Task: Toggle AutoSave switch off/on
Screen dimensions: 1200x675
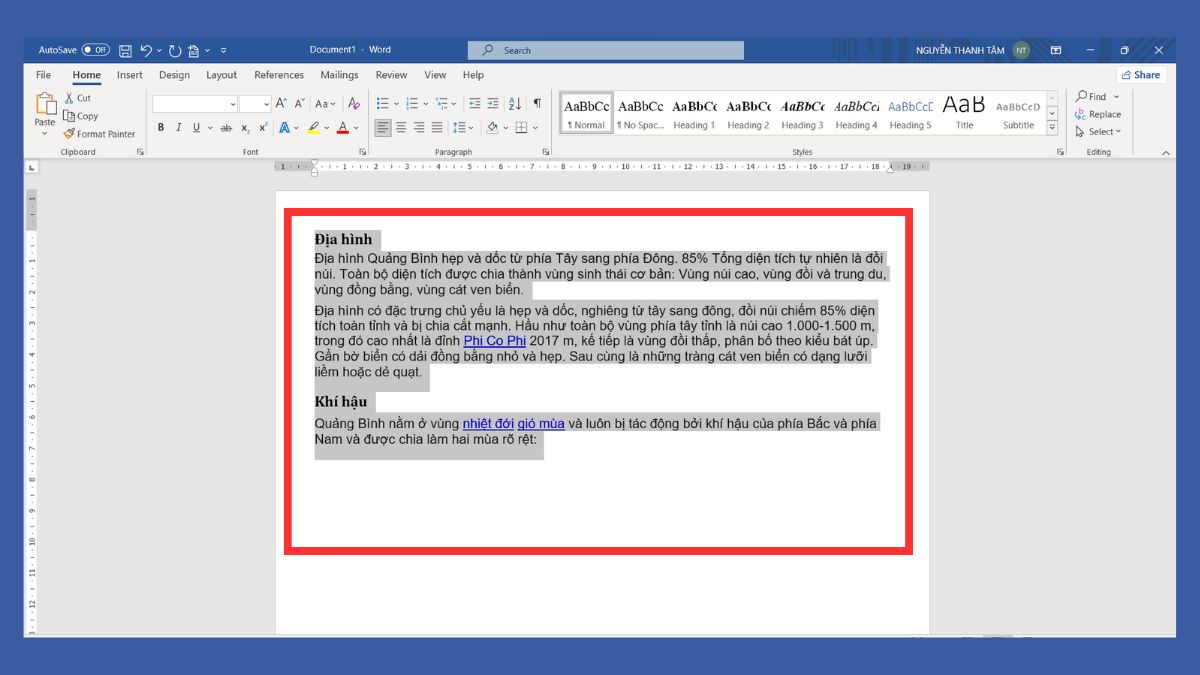Action: click(96, 50)
